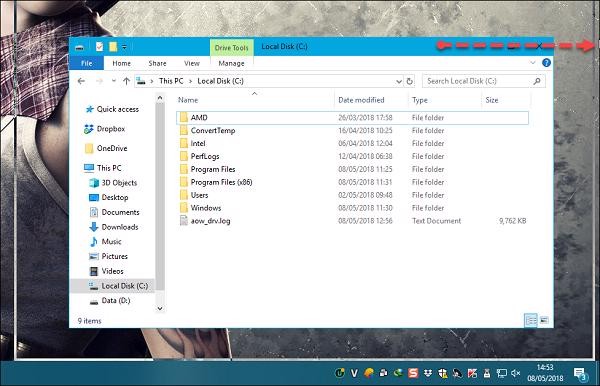Click the red S tray icon
Screen dimensions: 600x386
click(413, 373)
